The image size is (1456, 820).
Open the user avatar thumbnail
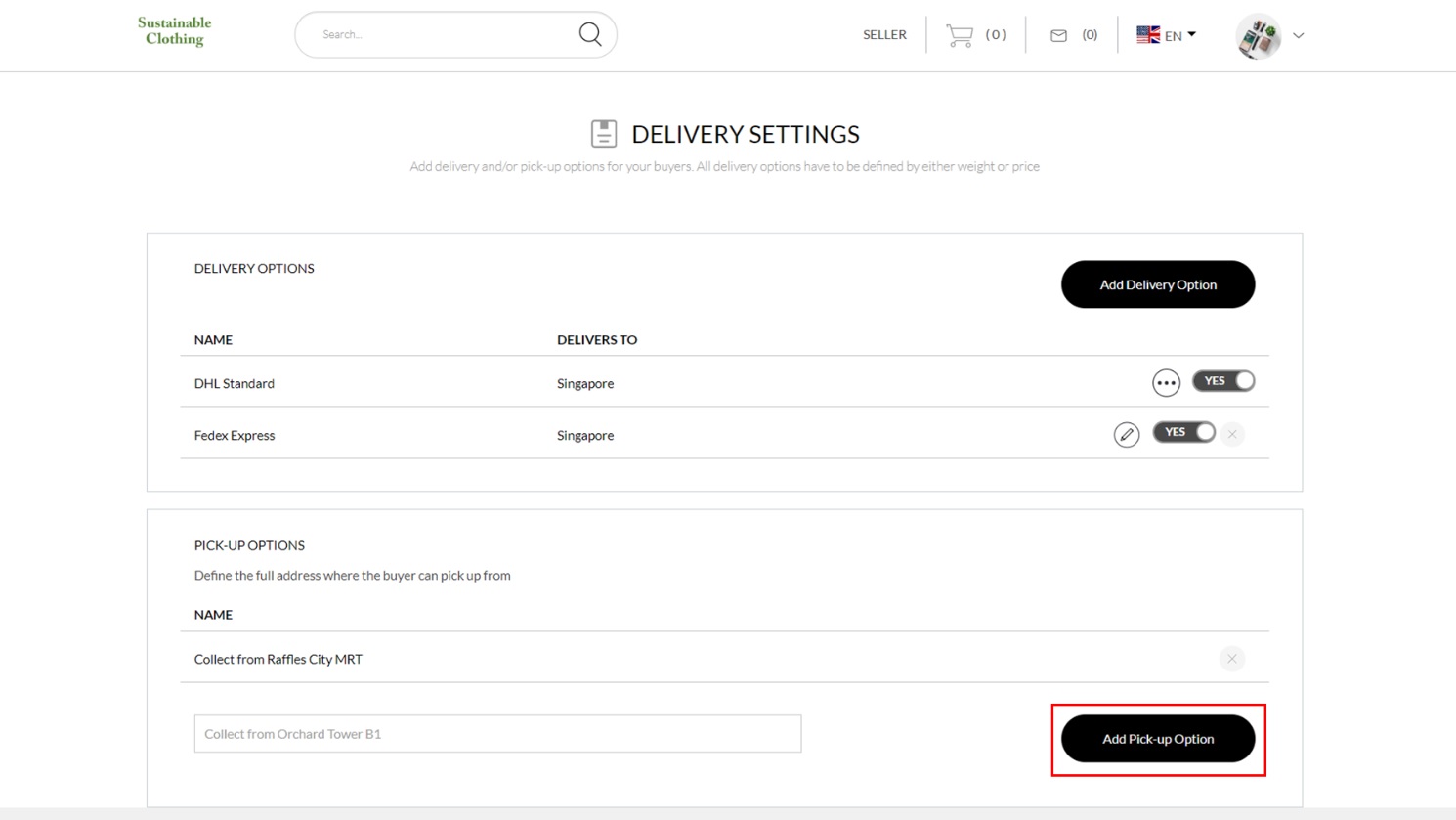tap(1258, 36)
